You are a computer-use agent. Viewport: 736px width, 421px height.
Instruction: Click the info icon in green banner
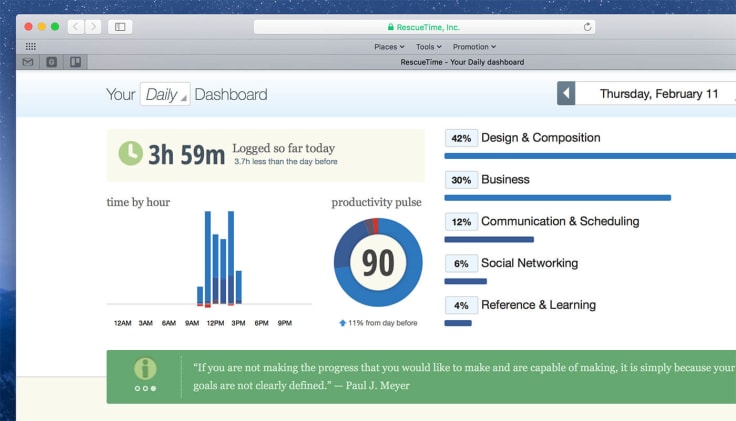click(145, 368)
